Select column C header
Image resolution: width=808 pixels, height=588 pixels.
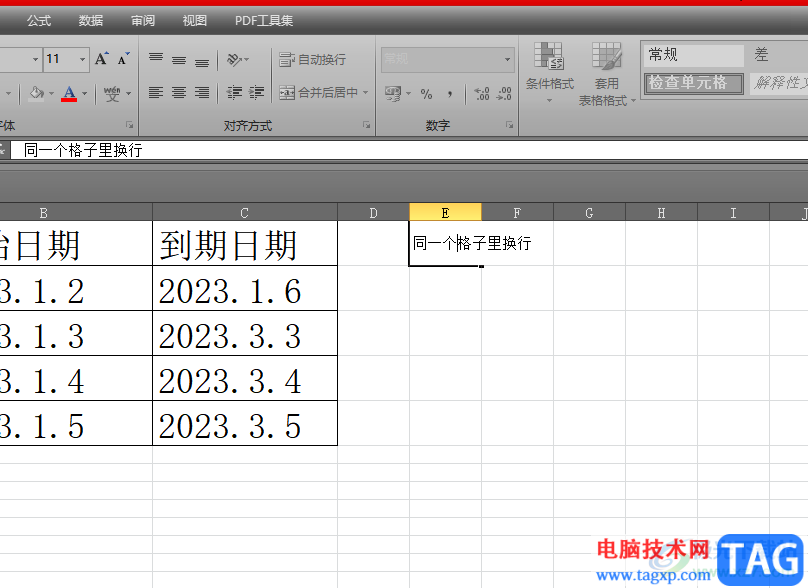point(245,213)
